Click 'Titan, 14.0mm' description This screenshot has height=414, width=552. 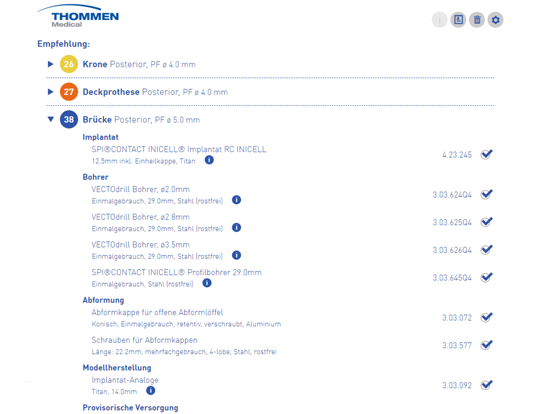(114, 391)
